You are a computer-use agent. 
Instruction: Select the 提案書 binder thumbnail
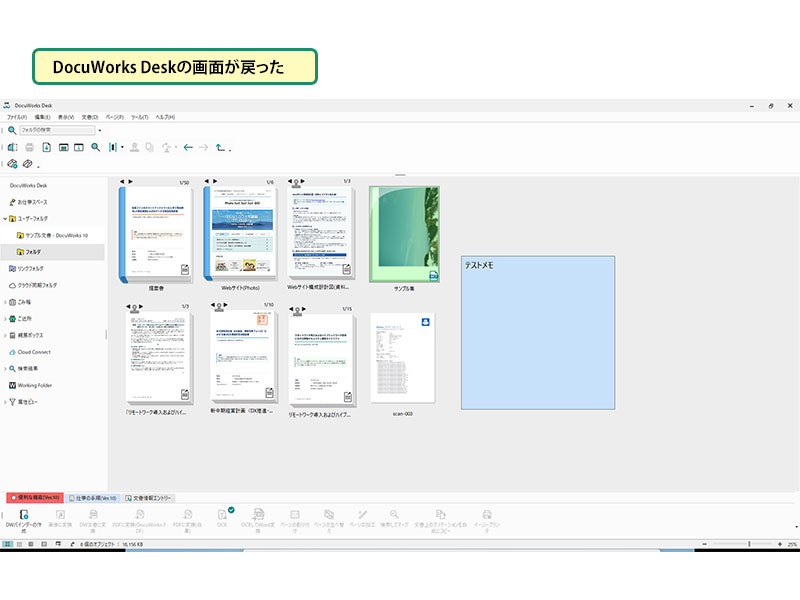[156, 235]
